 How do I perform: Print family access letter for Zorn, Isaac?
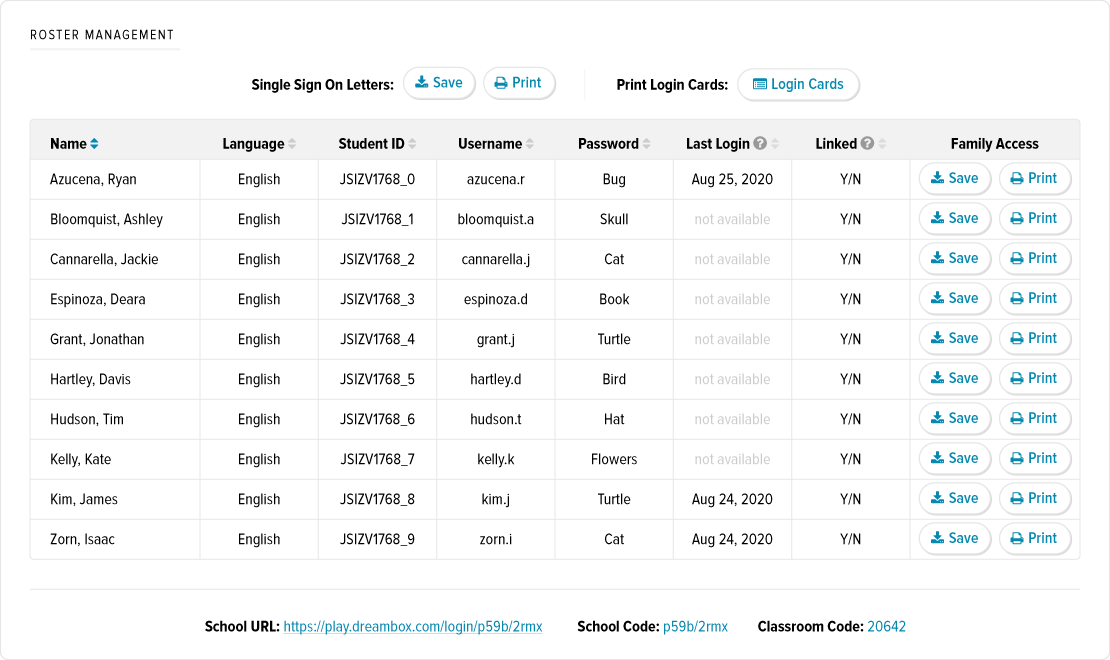[x=1034, y=538]
